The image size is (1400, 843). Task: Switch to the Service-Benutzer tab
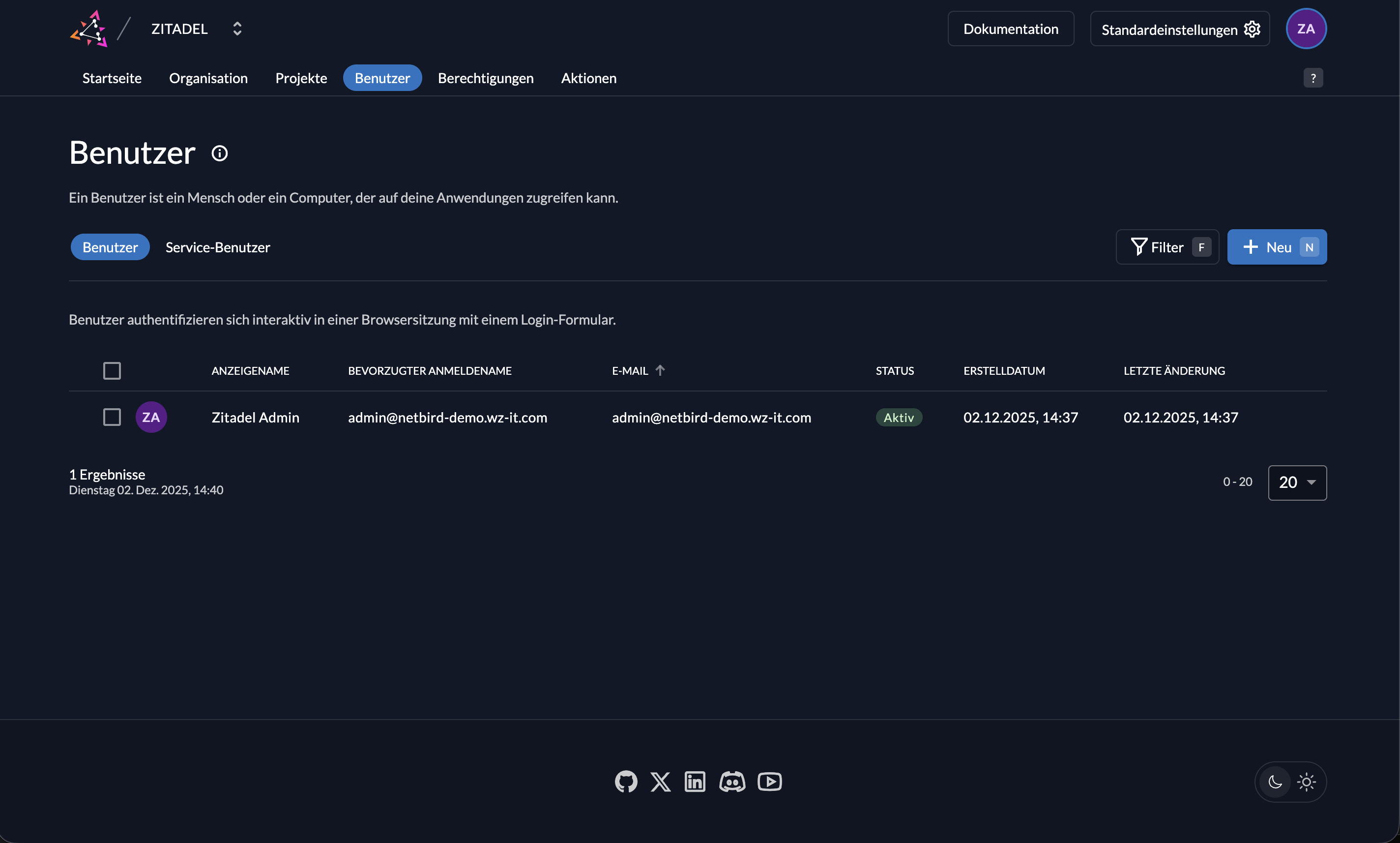[x=217, y=247]
